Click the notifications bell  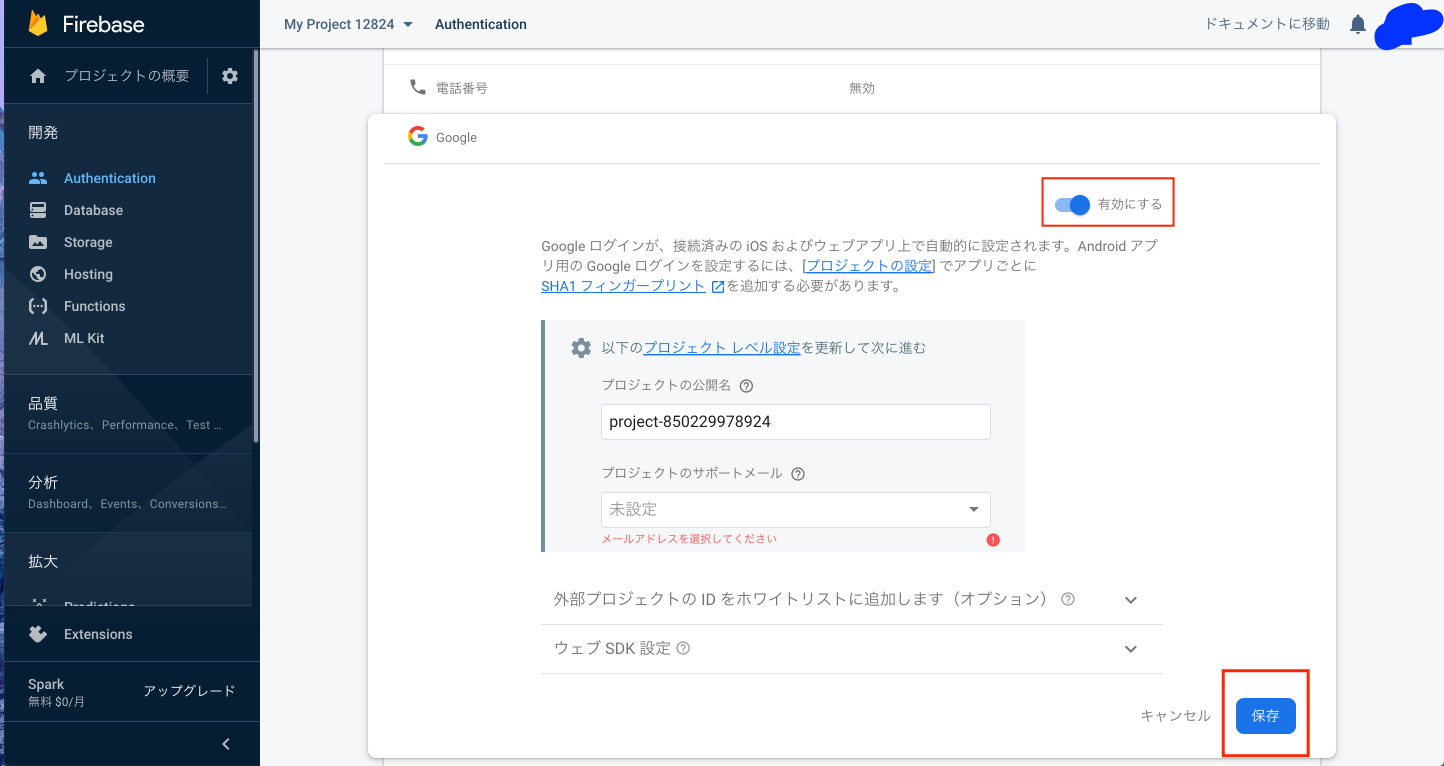point(1357,23)
